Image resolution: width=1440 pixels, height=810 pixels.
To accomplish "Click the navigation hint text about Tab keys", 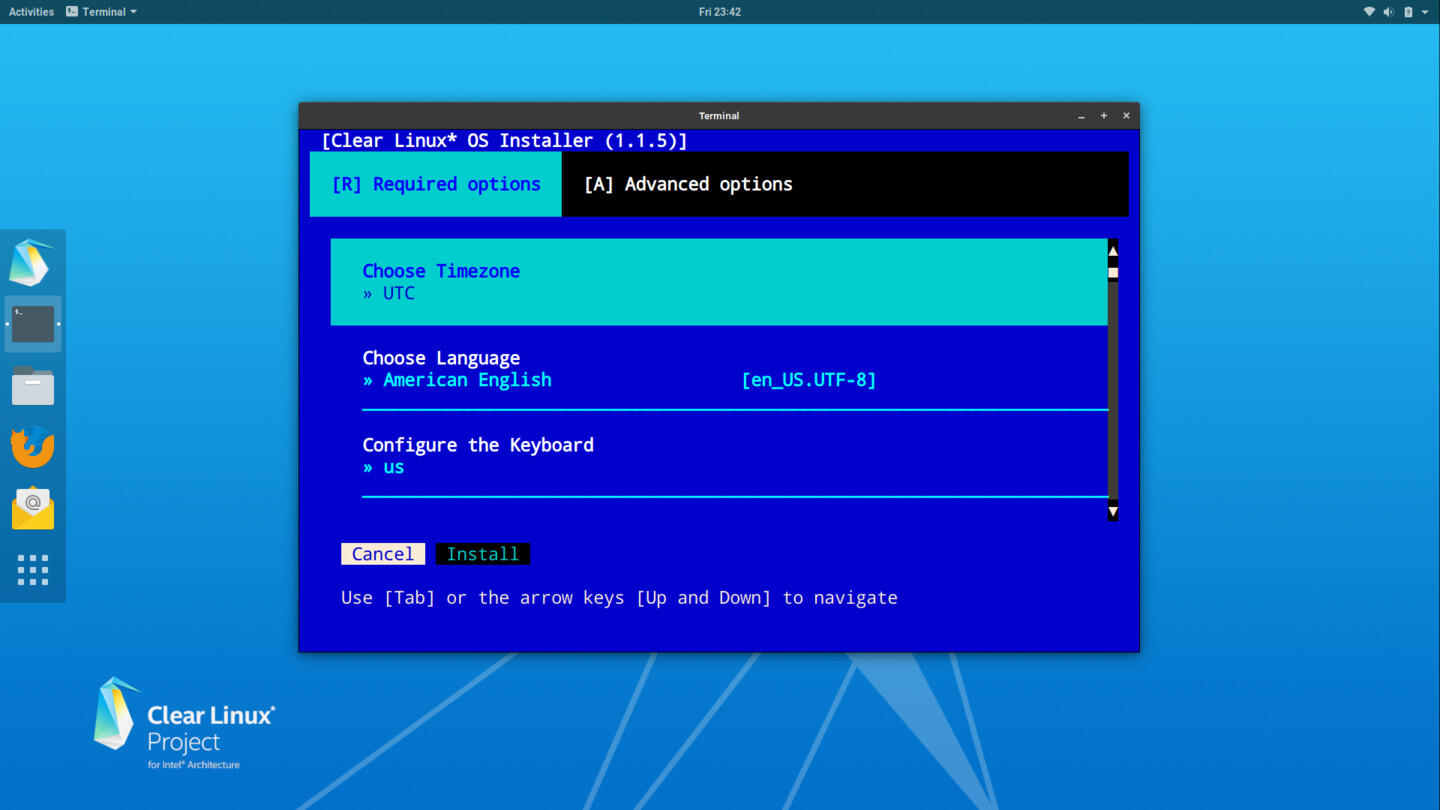I will click(619, 598).
